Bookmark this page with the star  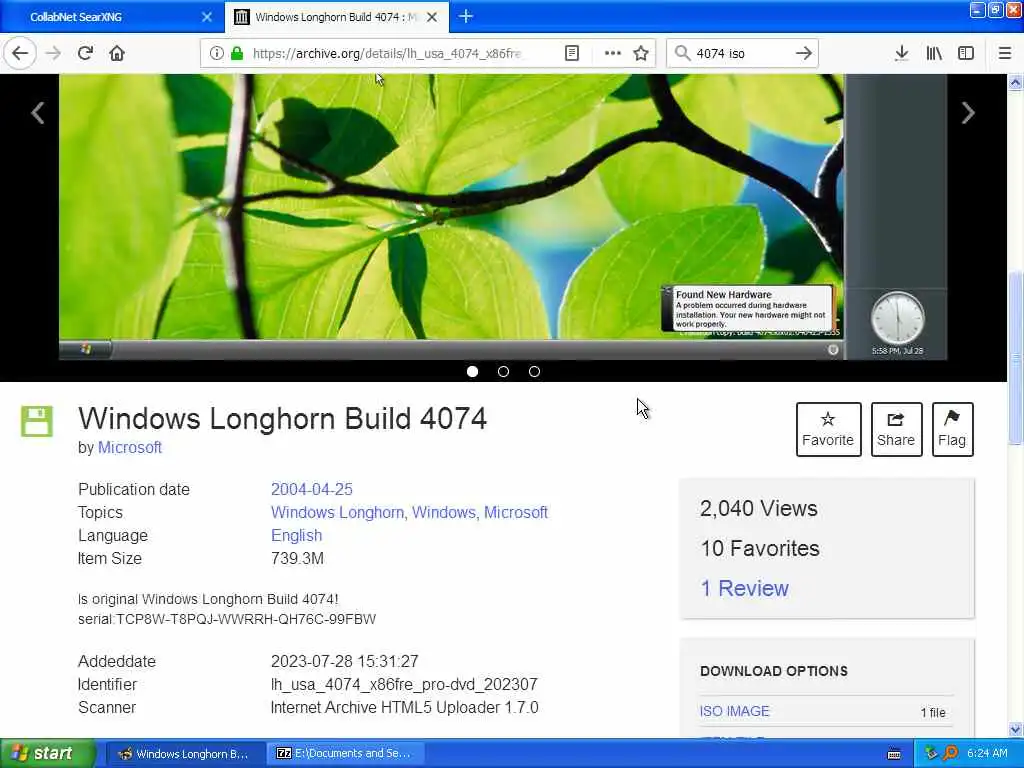click(x=641, y=53)
